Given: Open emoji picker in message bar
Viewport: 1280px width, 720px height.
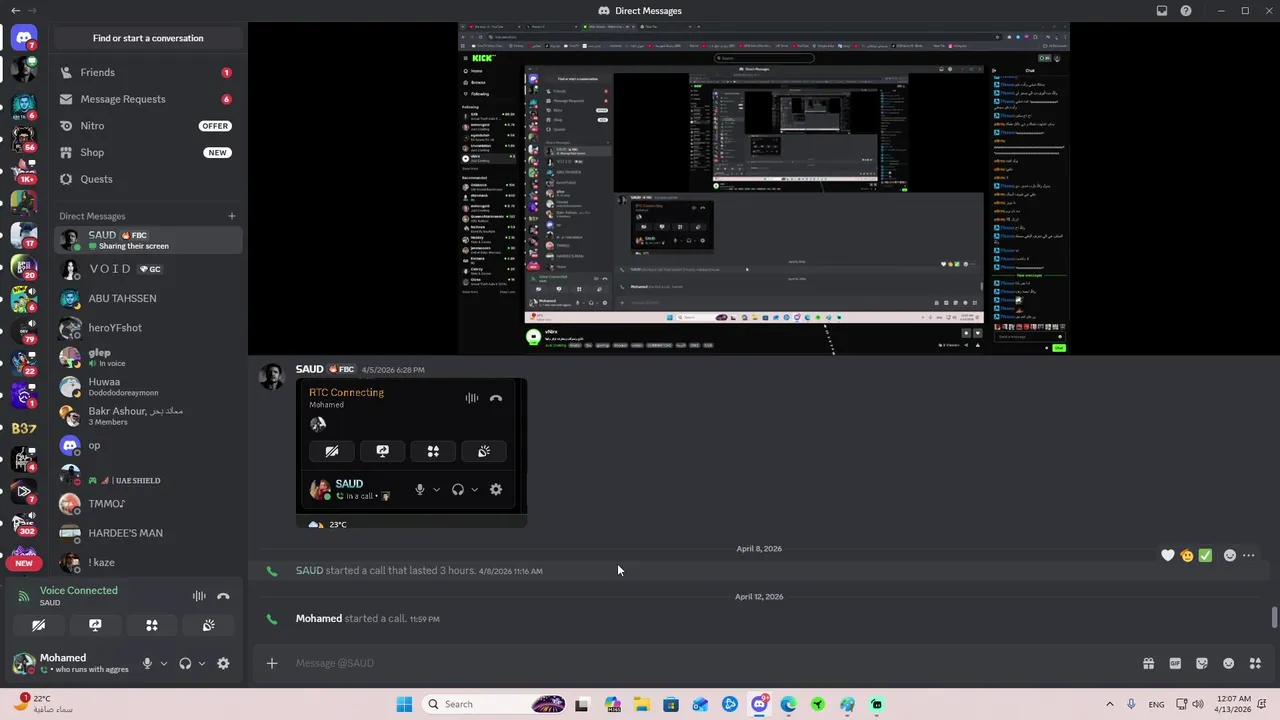Looking at the screenshot, I should pos(1229,663).
